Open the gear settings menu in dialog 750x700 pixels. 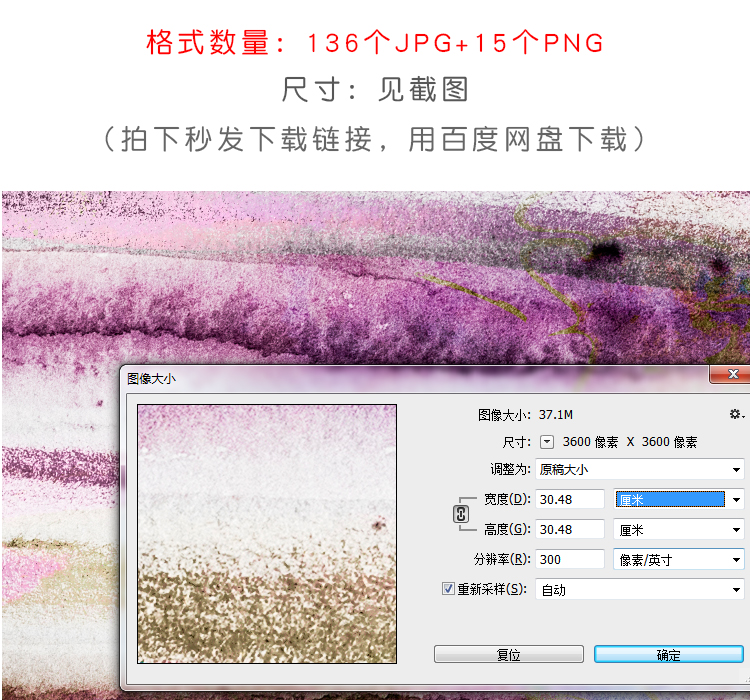[x=736, y=414]
